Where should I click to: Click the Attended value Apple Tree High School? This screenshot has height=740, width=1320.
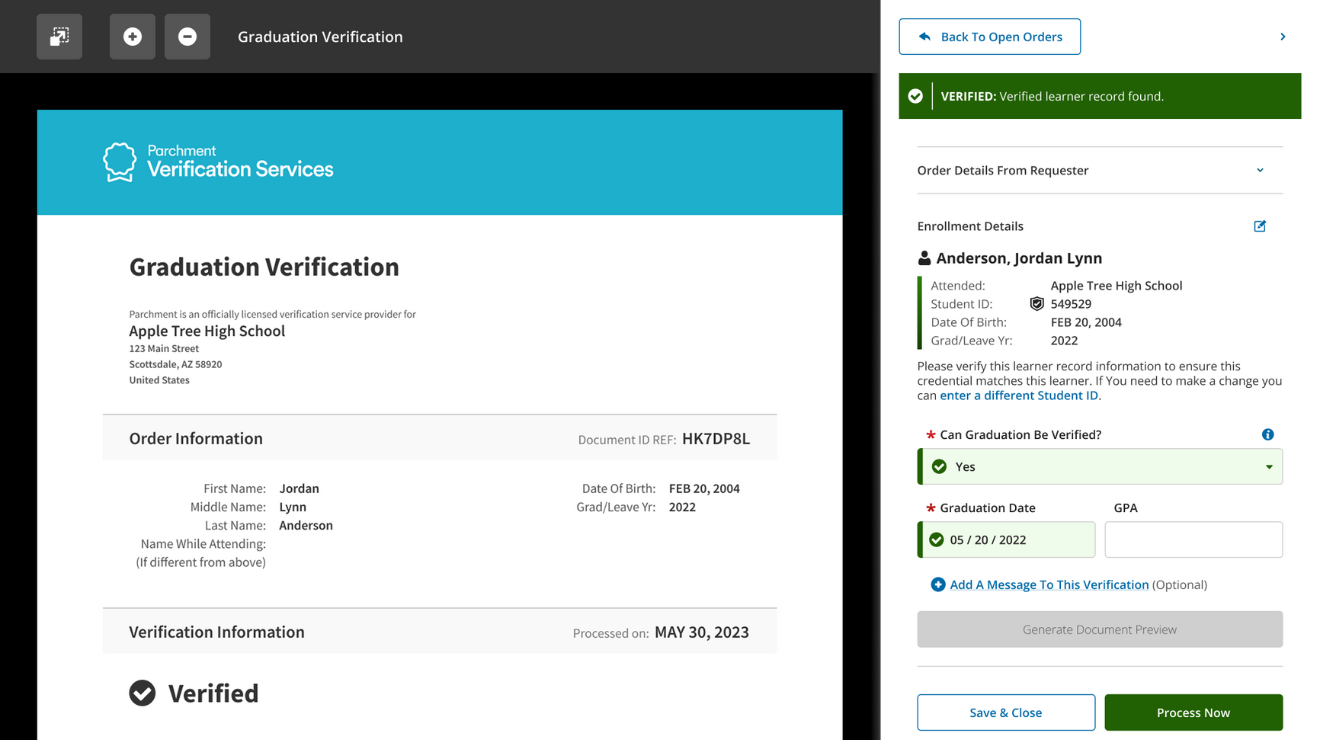tap(1116, 286)
